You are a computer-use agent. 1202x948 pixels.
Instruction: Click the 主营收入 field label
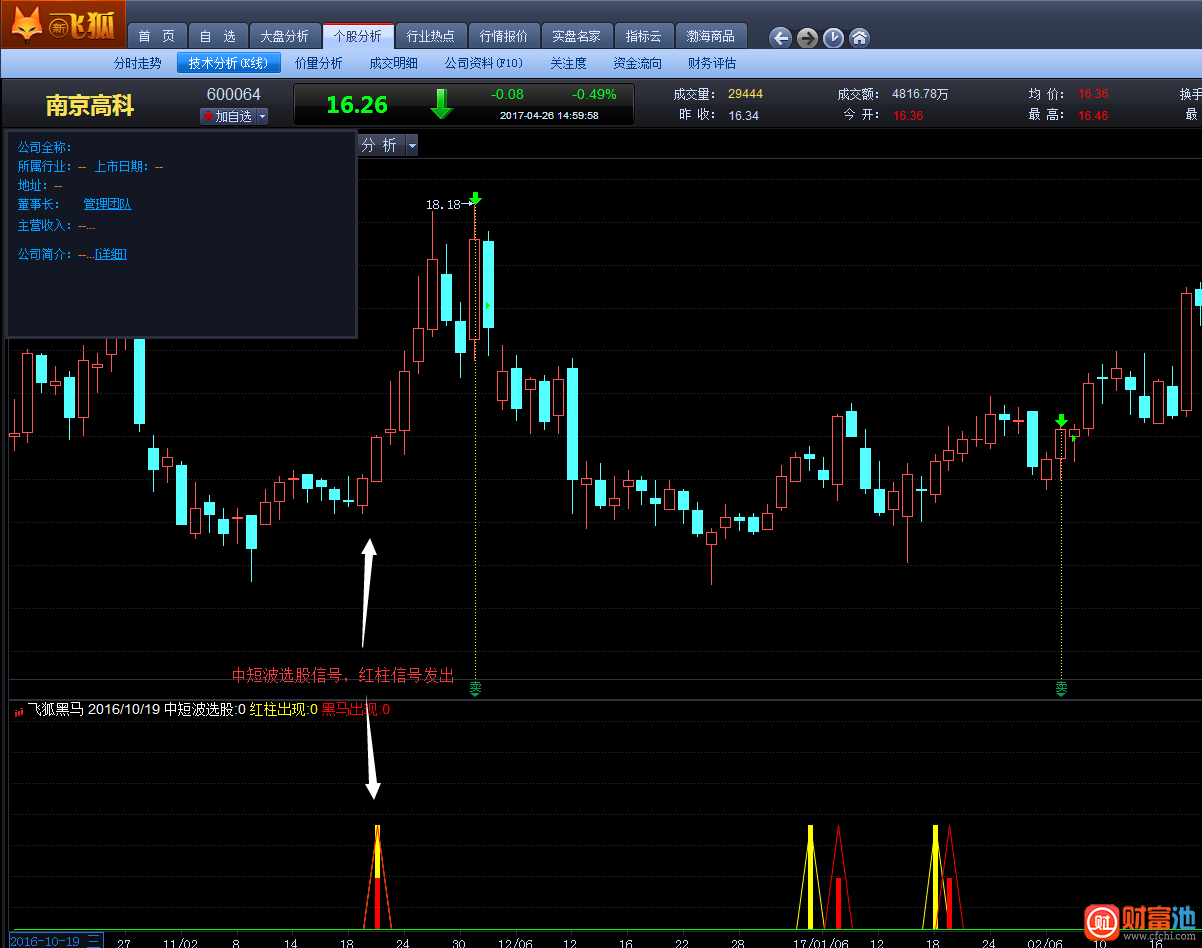click(45, 226)
